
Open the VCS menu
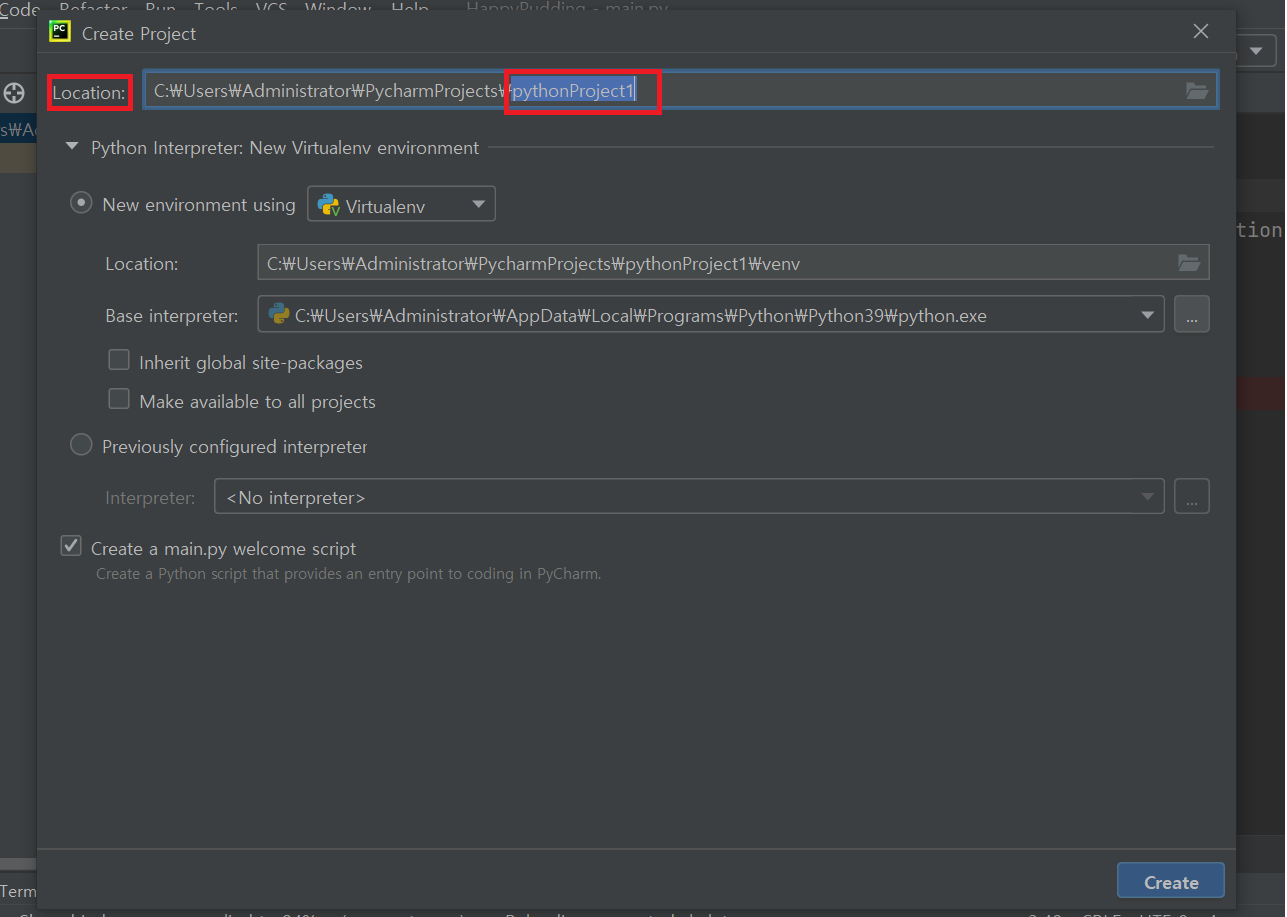click(x=272, y=8)
